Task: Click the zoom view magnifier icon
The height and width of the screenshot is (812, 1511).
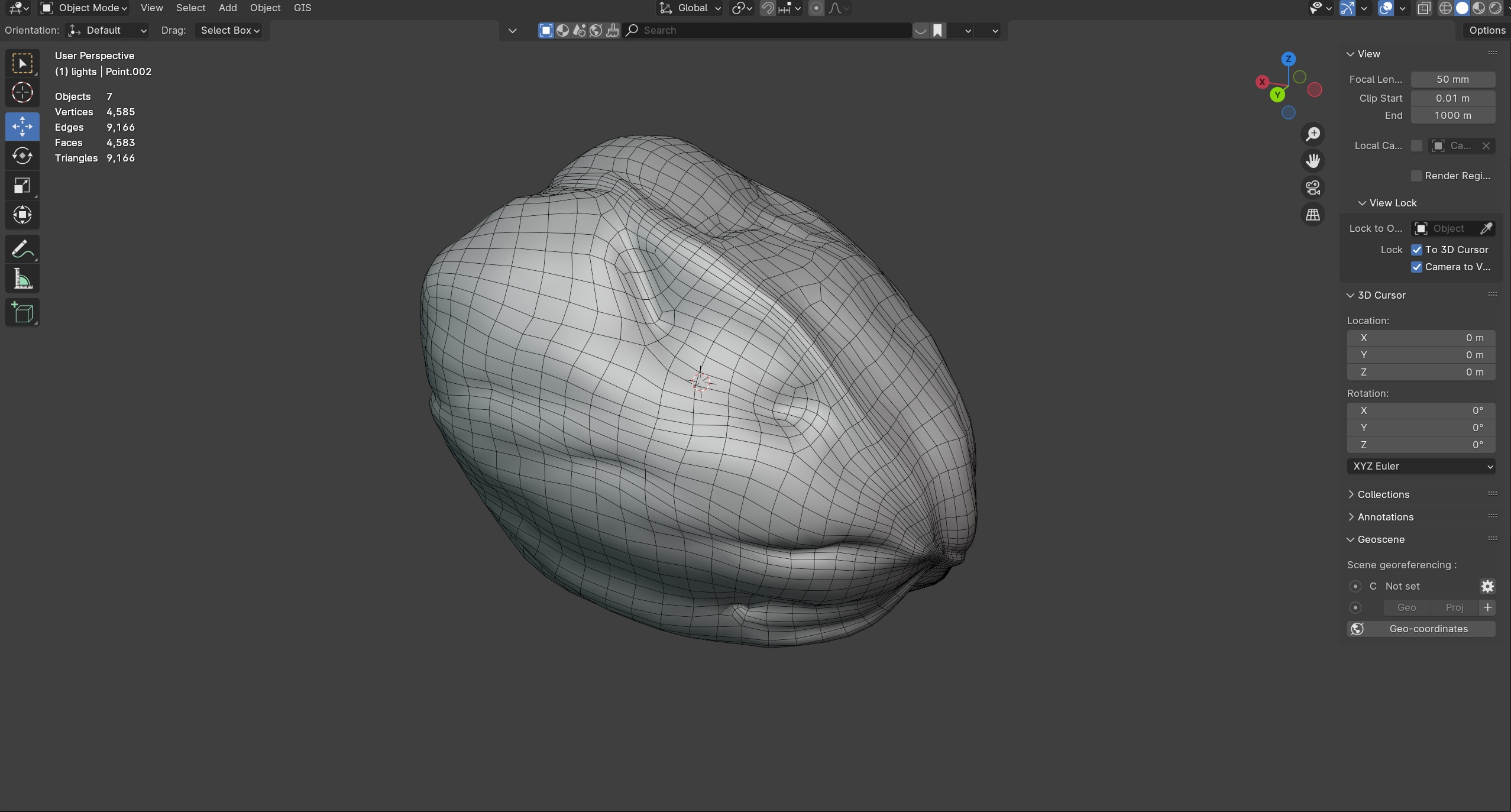Action: 1313,134
